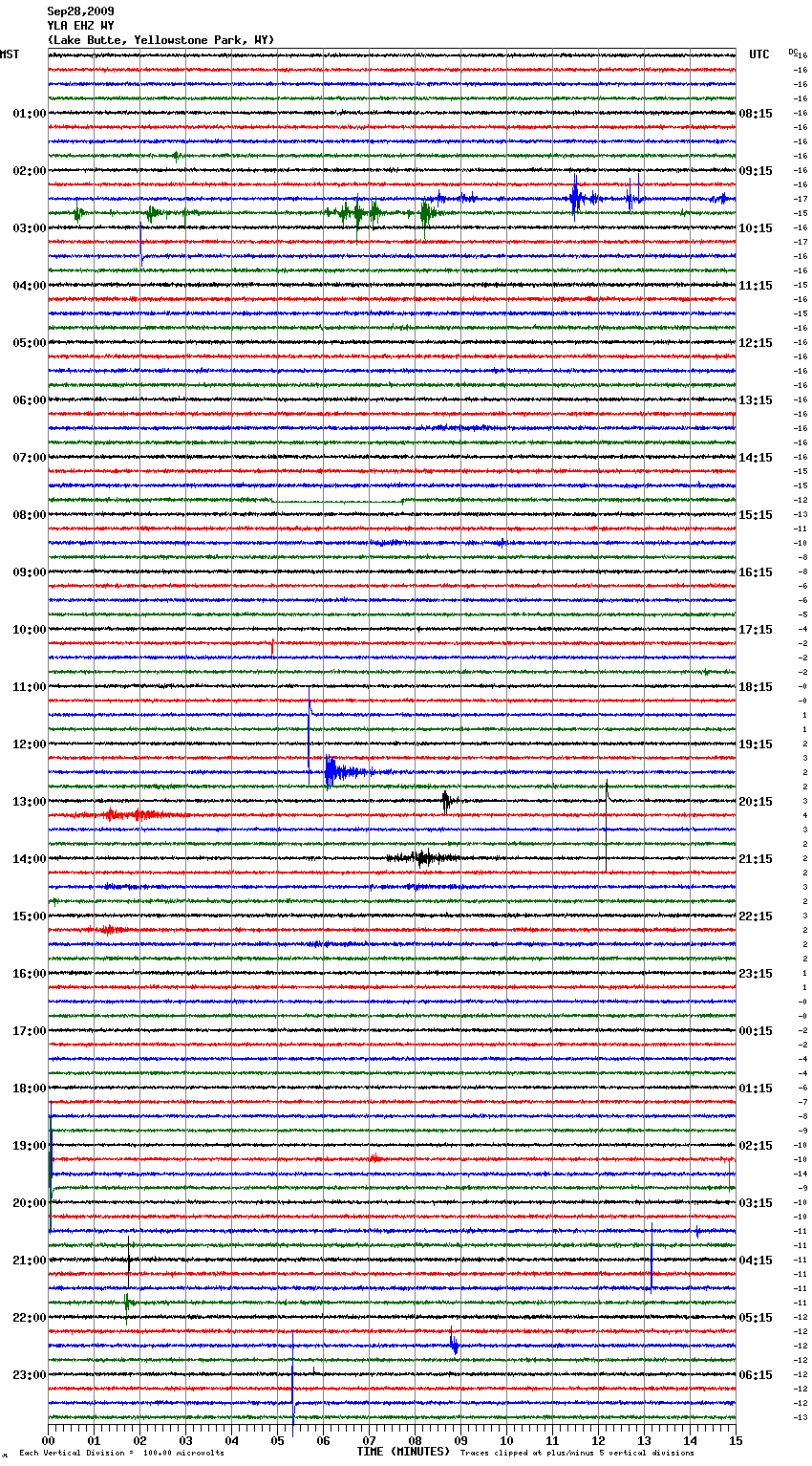Click the UTC timezone header label
Screen dimensions: 812x1466
(x=759, y=54)
